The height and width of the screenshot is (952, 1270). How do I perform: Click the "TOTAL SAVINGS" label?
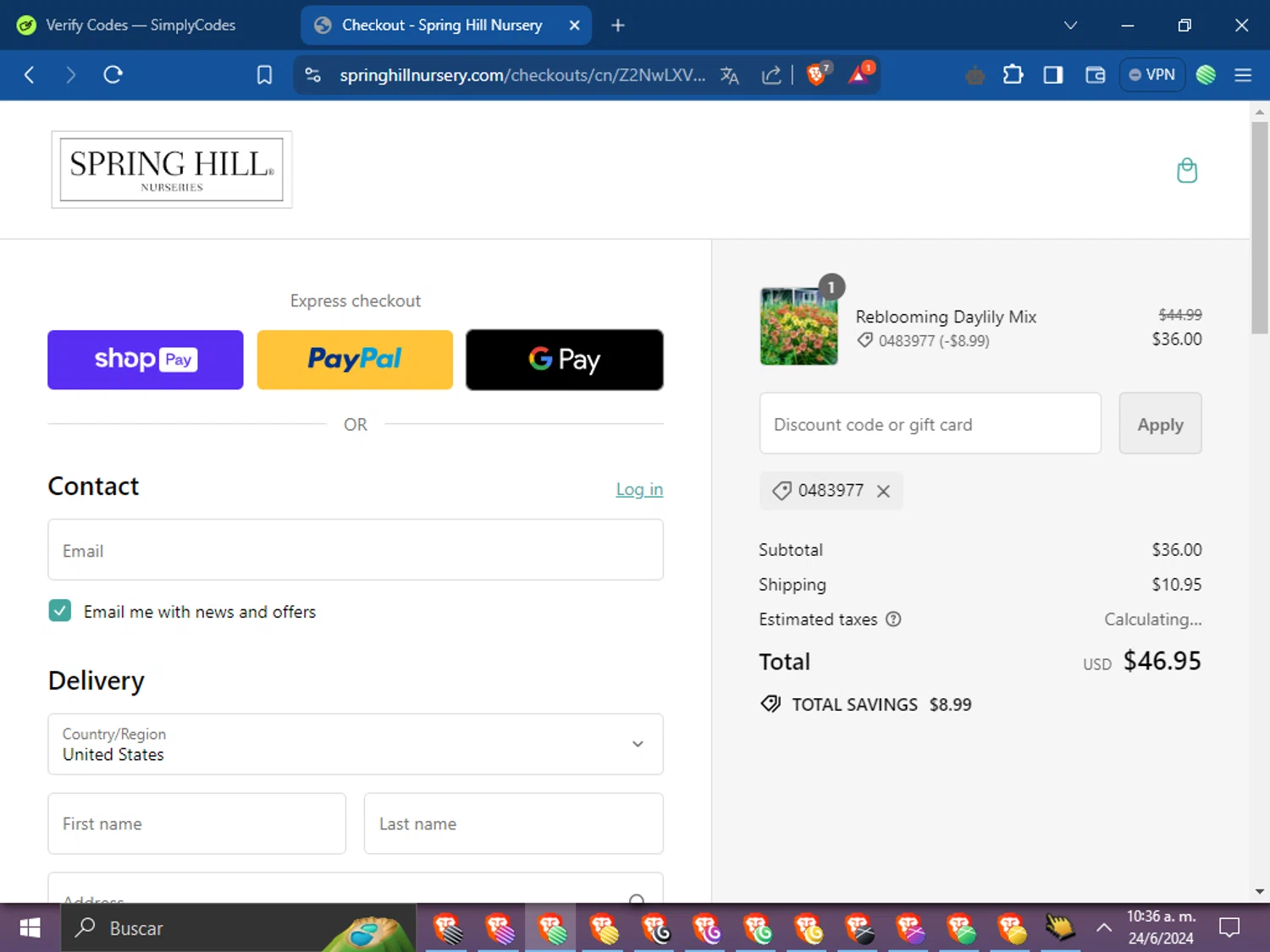click(x=854, y=705)
